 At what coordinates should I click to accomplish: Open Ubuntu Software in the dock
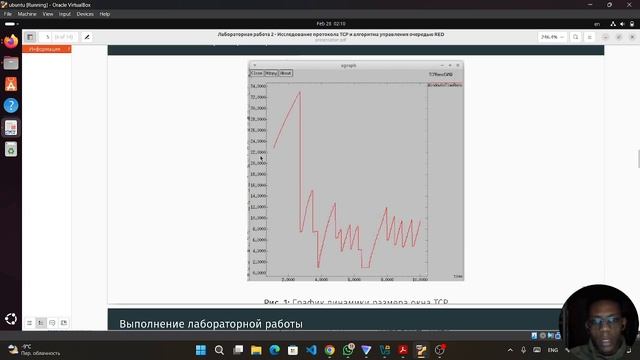point(11,84)
